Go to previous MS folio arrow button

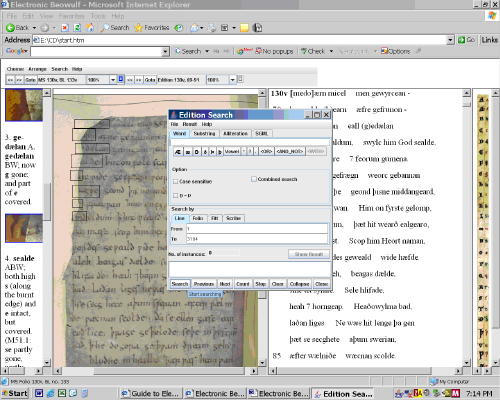10,80
